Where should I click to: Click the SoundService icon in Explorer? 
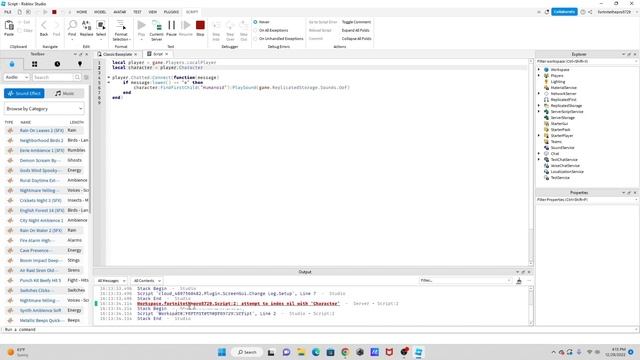(x=546, y=148)
